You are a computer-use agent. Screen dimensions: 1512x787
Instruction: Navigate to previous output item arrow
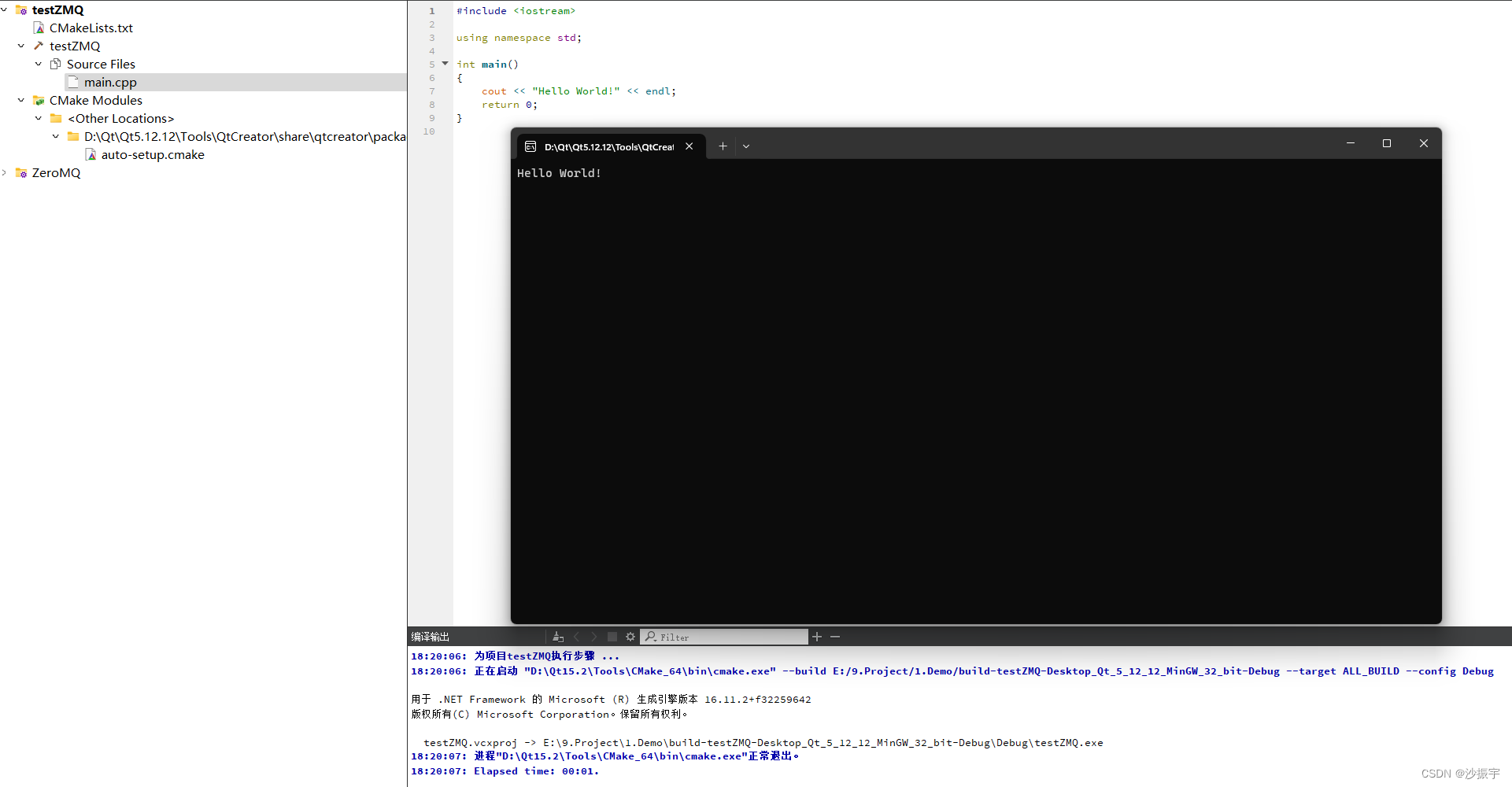pos(577,637)
